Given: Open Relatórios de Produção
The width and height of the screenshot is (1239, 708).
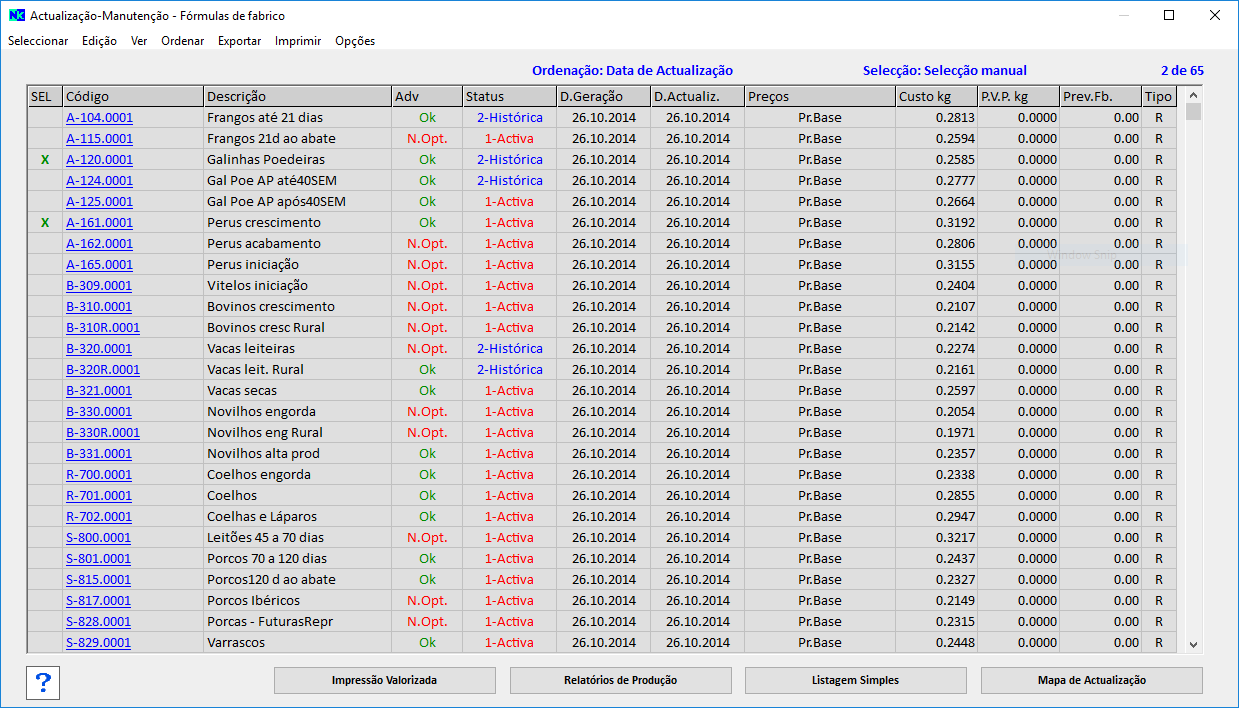Looking at the screenshot, I should click(620, 680).
